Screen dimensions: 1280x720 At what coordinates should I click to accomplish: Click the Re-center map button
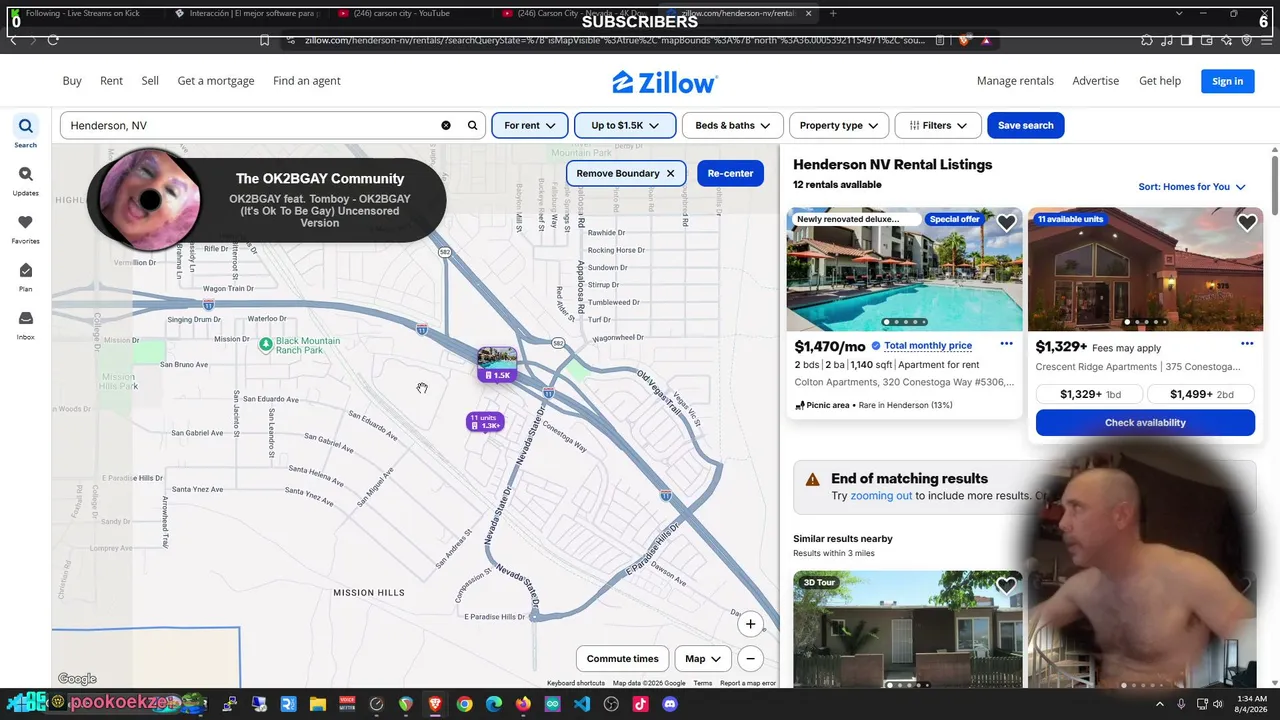tap(730, 173)
